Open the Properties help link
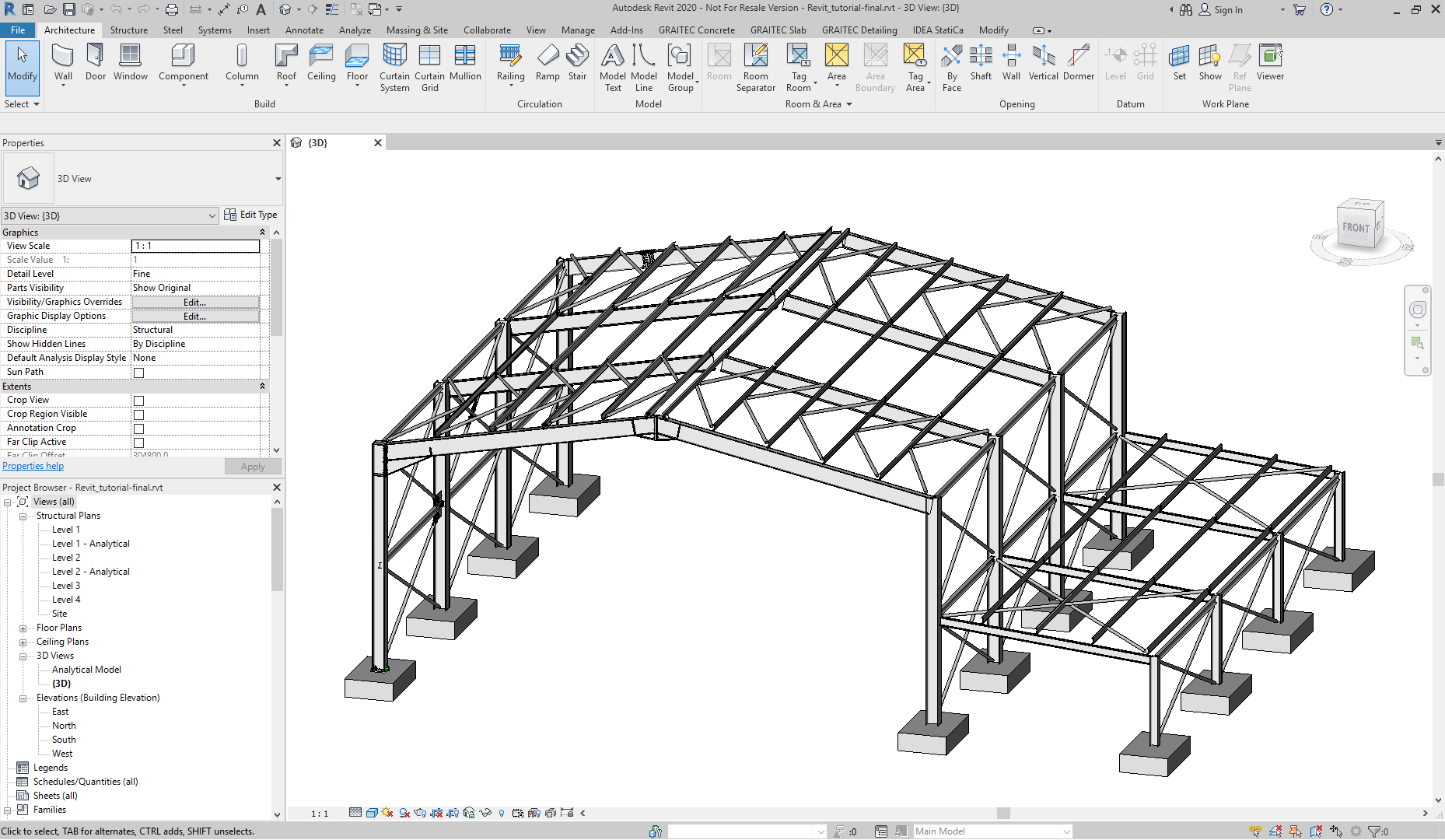1445x840 pixels. (x=33, y=466)
